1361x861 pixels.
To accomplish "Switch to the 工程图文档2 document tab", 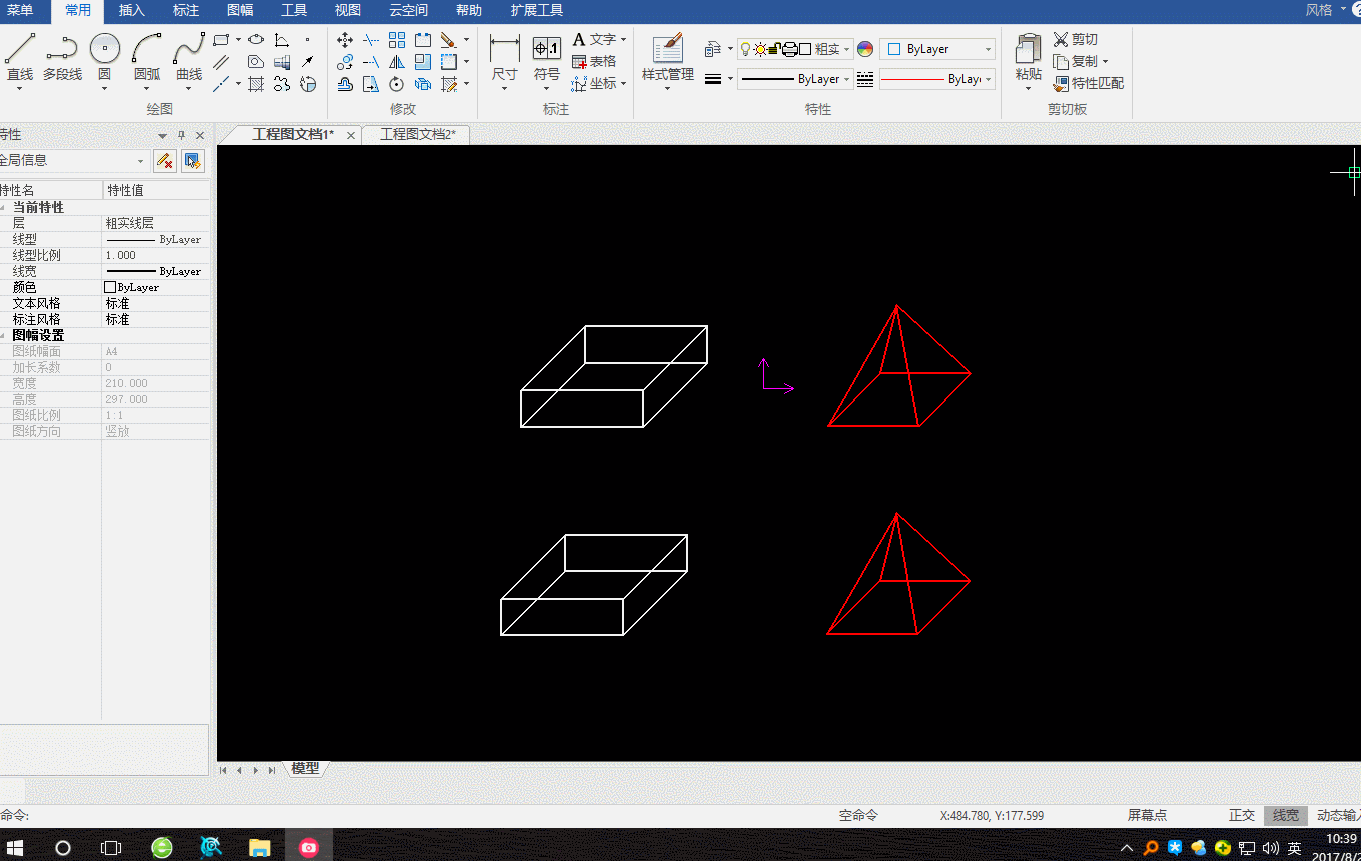I will point(417,134).
